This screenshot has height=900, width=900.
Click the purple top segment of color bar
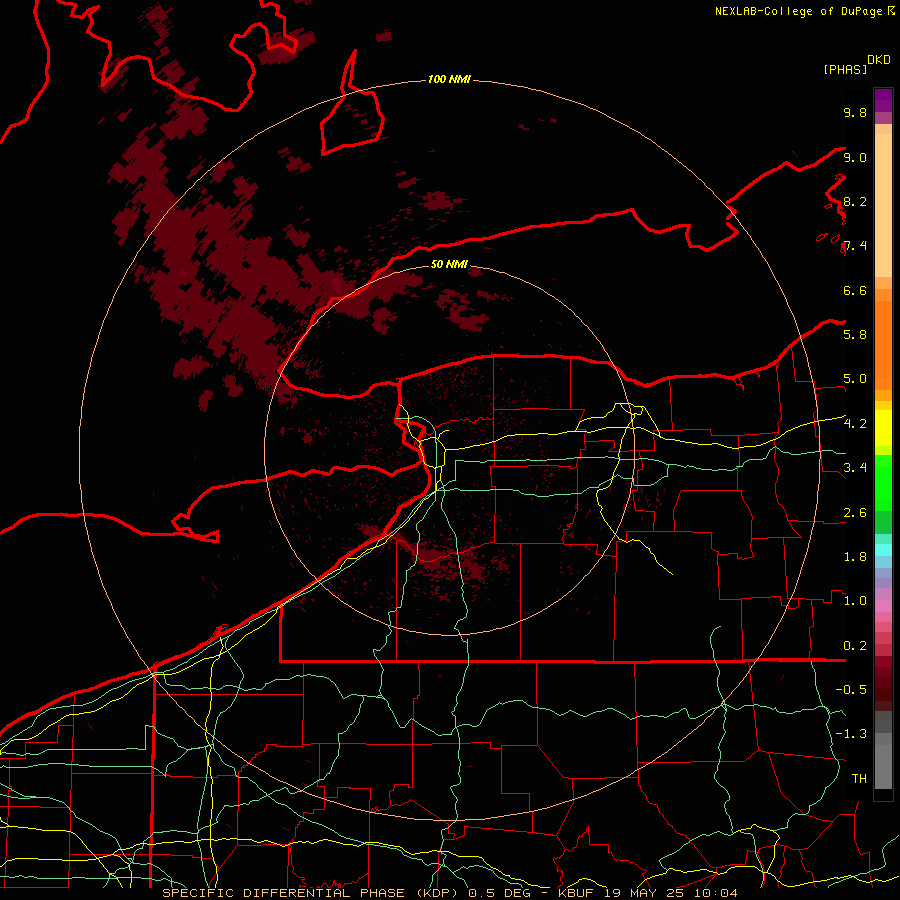click(x=883, y=100)
